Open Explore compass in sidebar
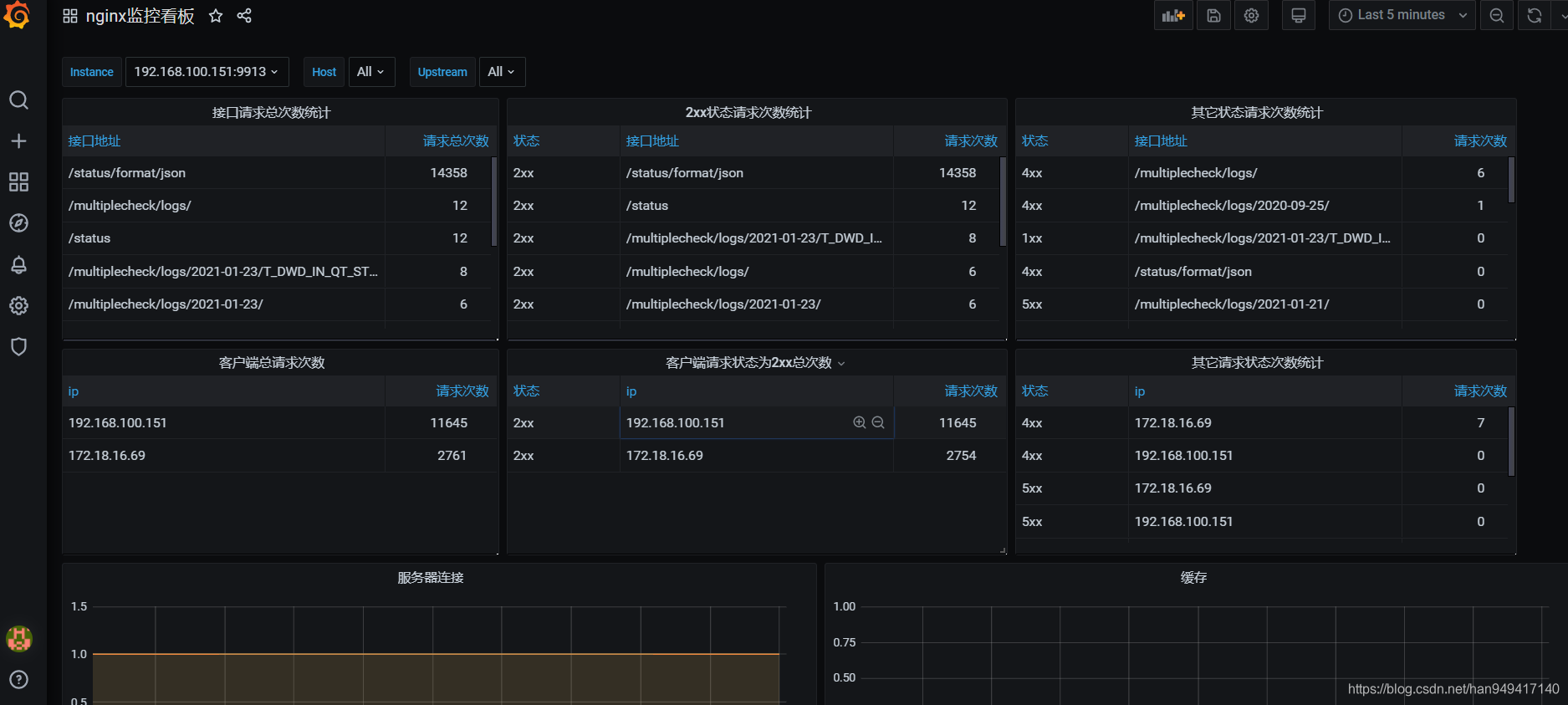This screenshot has width=1568, height=705. [x=18, y=223]
